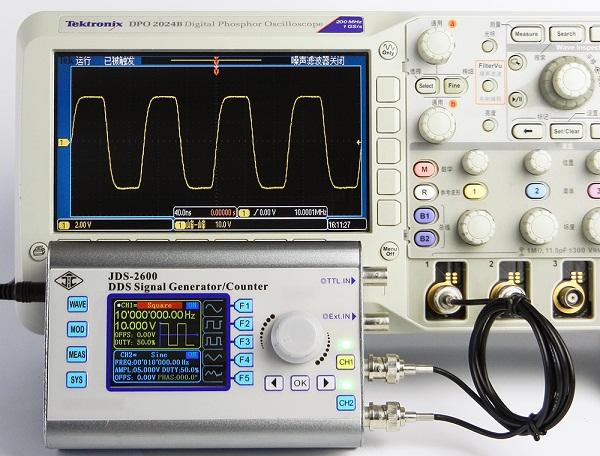
Task: Push the MEAS button on the generator
Action: tap(77, 355)
